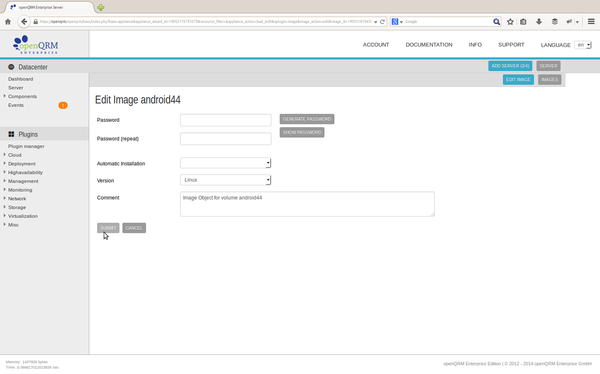This screenshot has height=374, width=600.
Task: Click inside the Comment text area
Action: tap(307, 204)
